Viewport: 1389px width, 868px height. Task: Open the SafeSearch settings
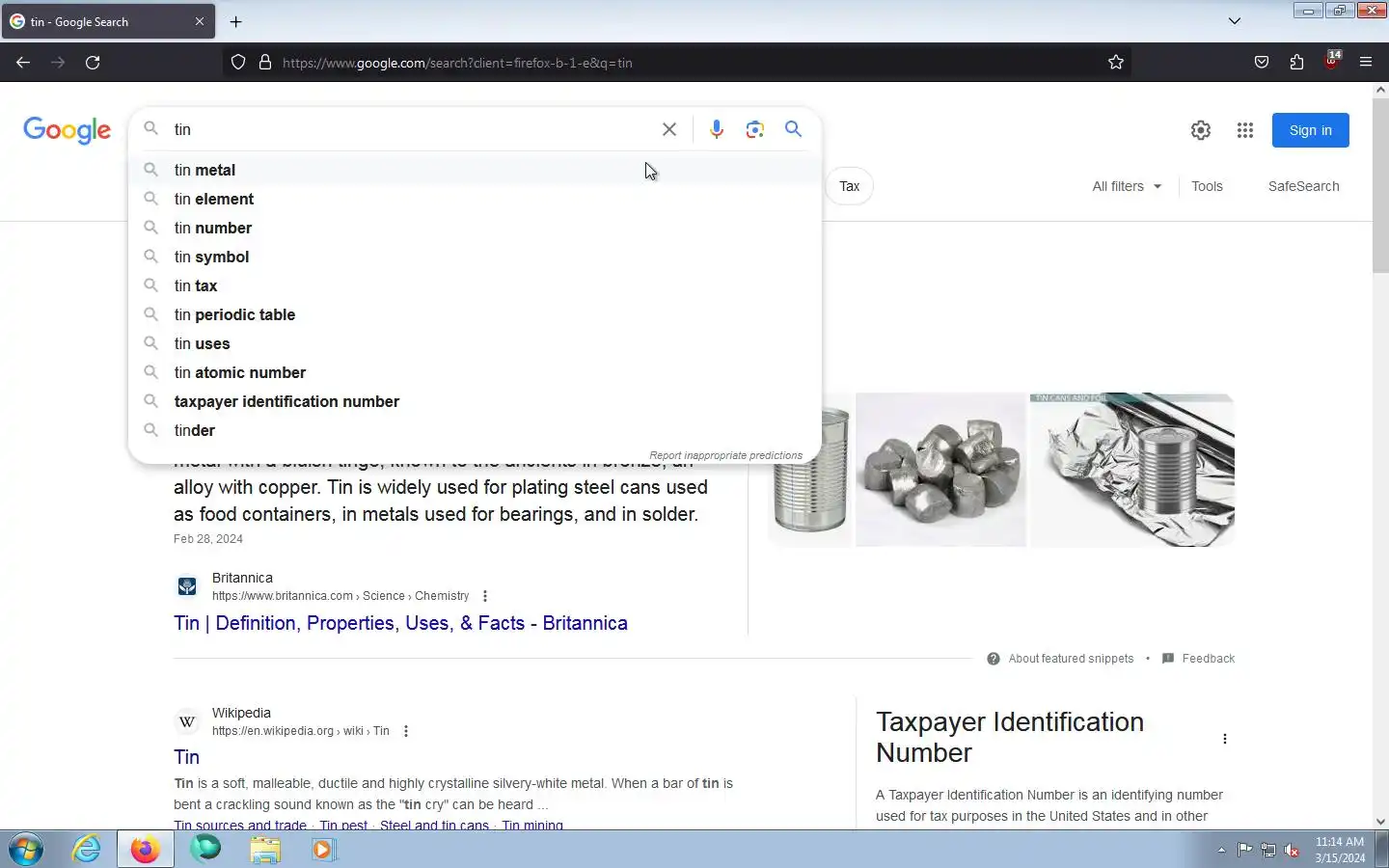point(1303,186)
